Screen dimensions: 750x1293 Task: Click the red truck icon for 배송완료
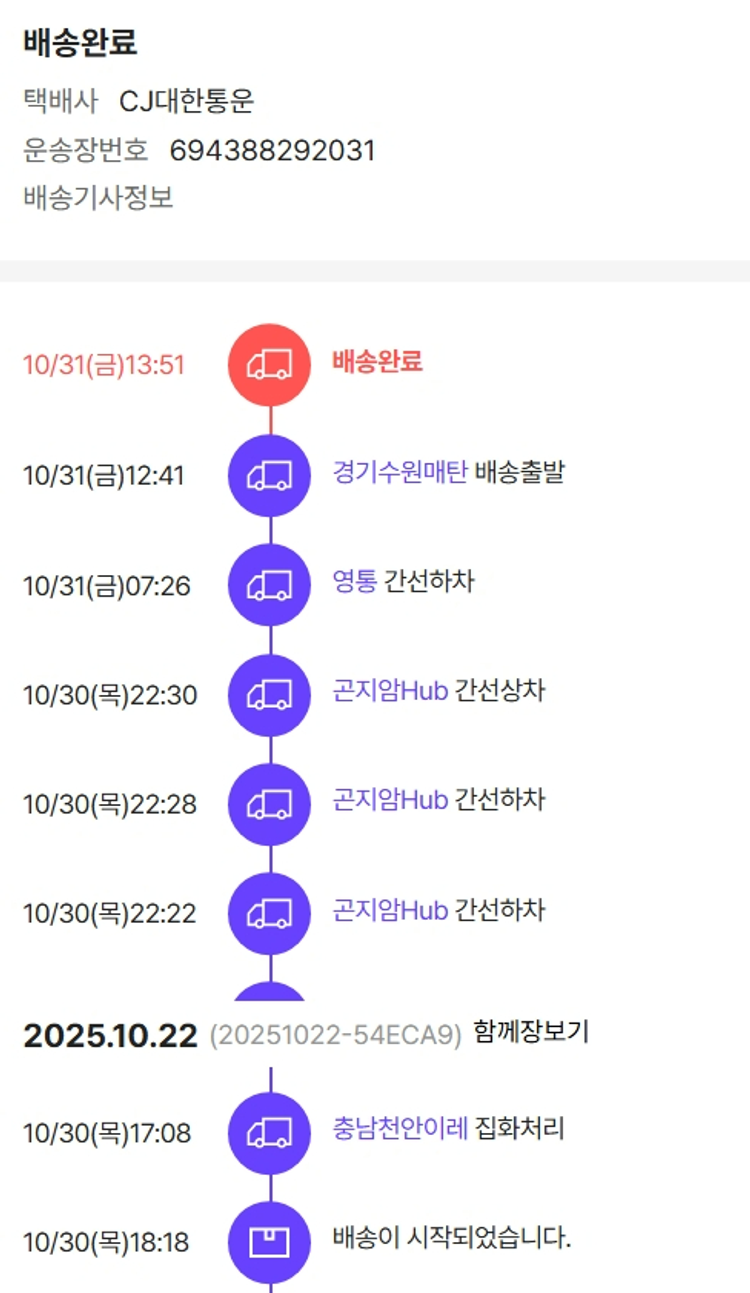pyautogui.click(x=270, y=365)
